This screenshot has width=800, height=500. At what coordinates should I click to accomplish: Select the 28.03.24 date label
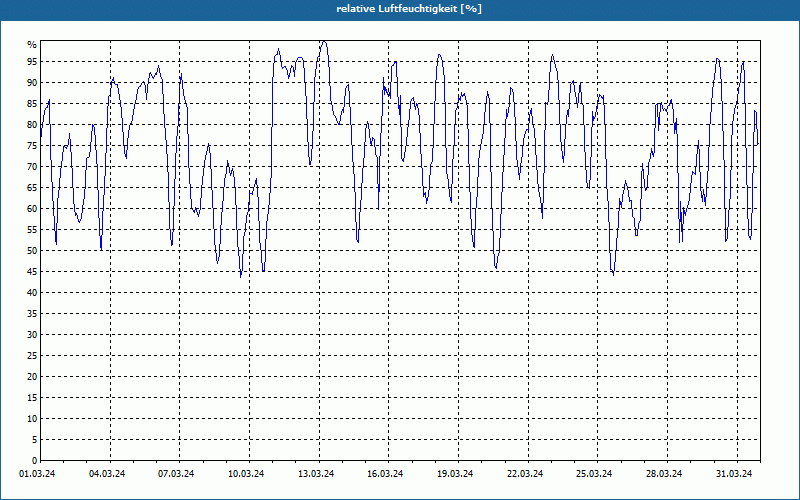(664, 474)
